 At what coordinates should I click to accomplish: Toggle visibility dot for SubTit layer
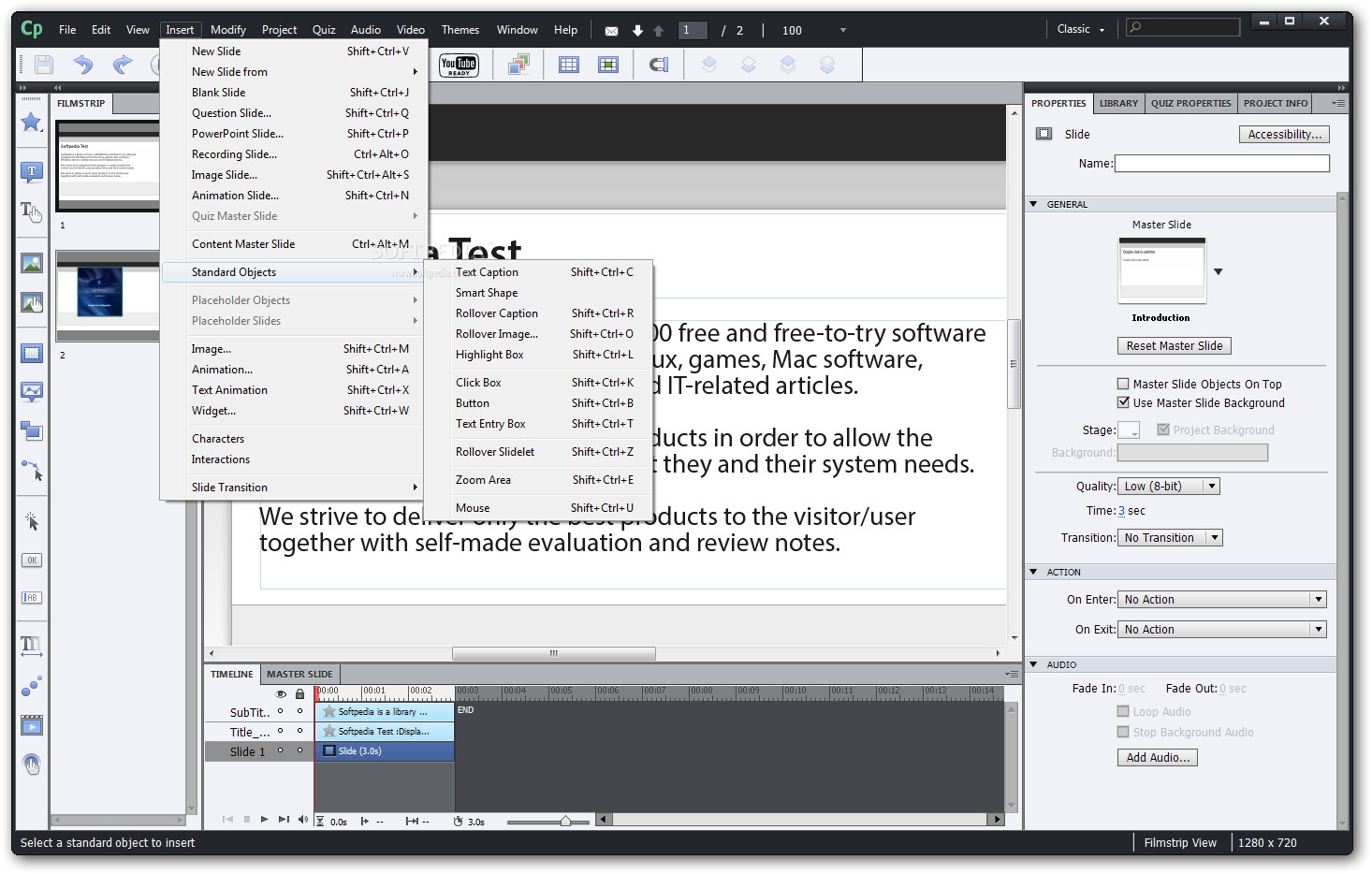[280, 711]
